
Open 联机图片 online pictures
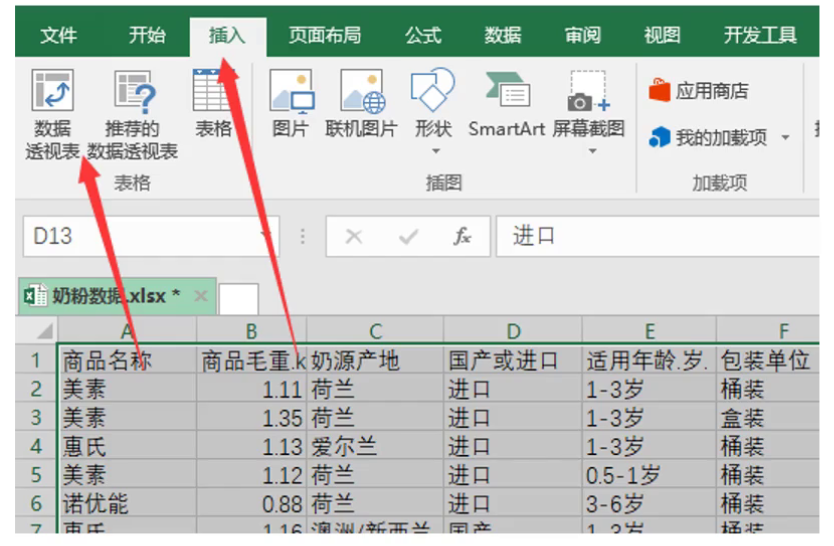(361, 104)
